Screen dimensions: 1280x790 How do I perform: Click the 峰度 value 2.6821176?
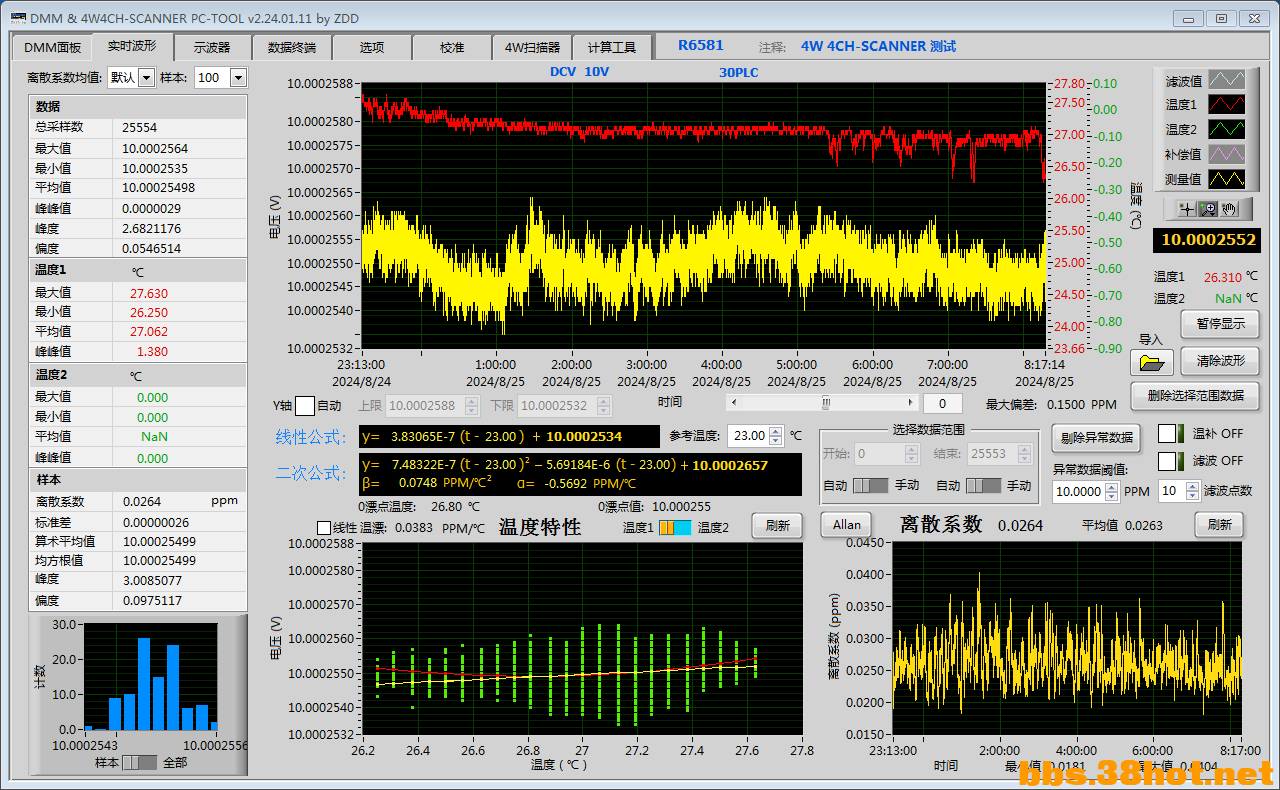[x=152, y=228]
